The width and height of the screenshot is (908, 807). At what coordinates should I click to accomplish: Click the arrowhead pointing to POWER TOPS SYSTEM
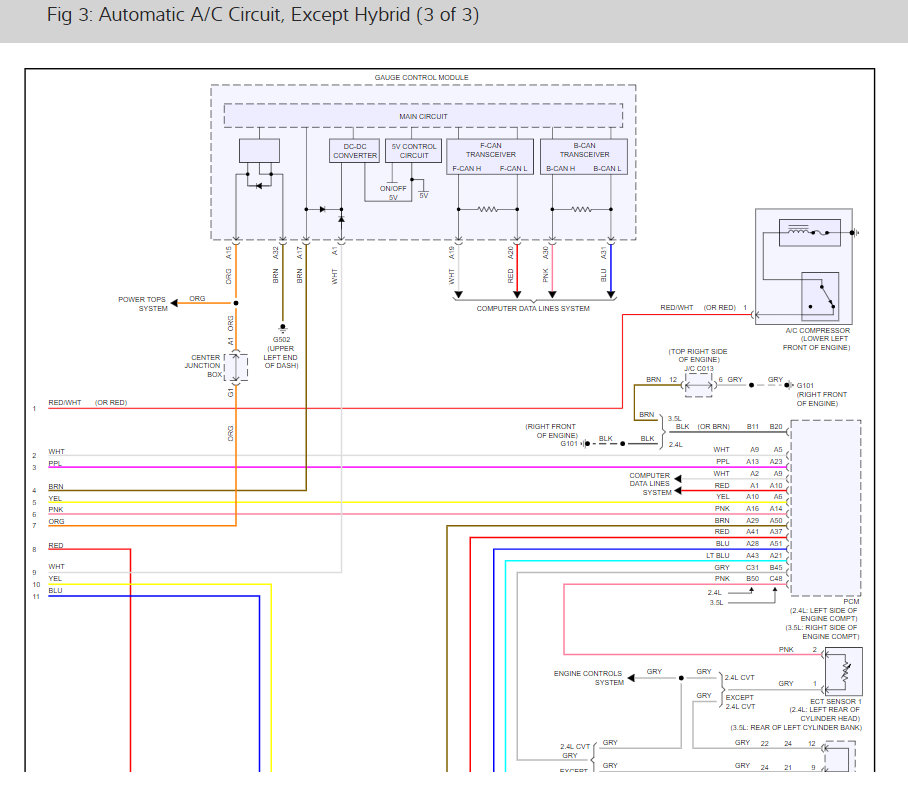coord(174,303)
